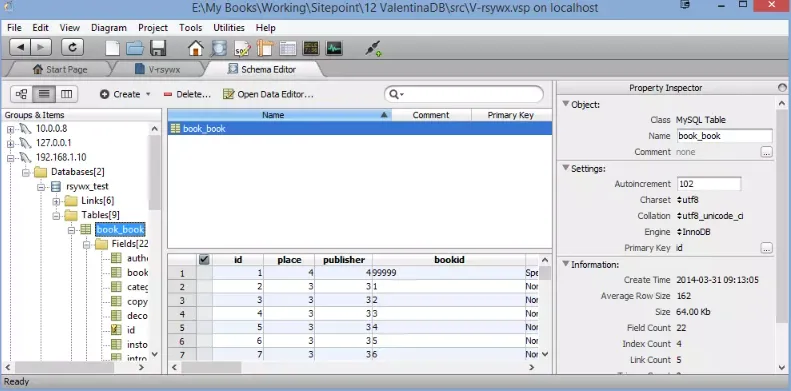Screen dimensions: 791x391
Task: Click the rsywx_test database icon
Action: click(56, 186)
